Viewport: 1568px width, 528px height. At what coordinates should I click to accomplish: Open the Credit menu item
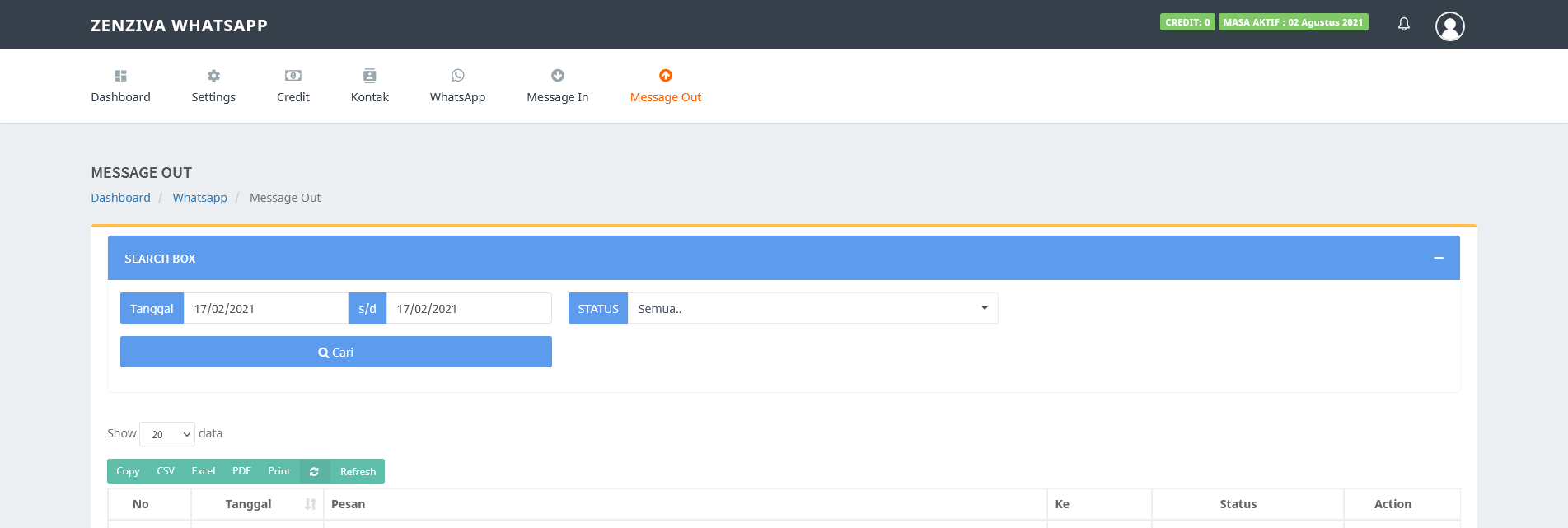tap(293, 97)
